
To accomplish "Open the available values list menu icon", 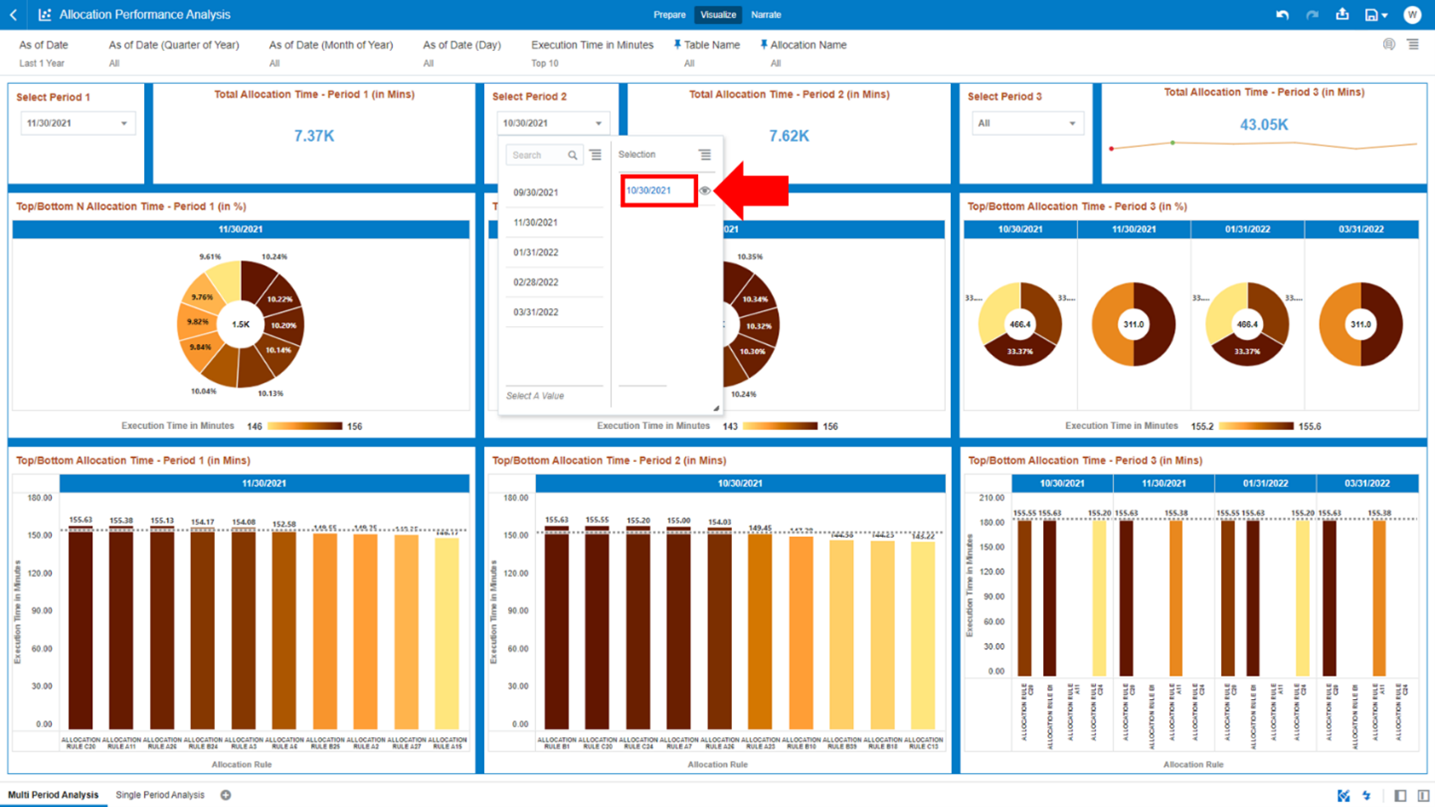I will (596, 155).
